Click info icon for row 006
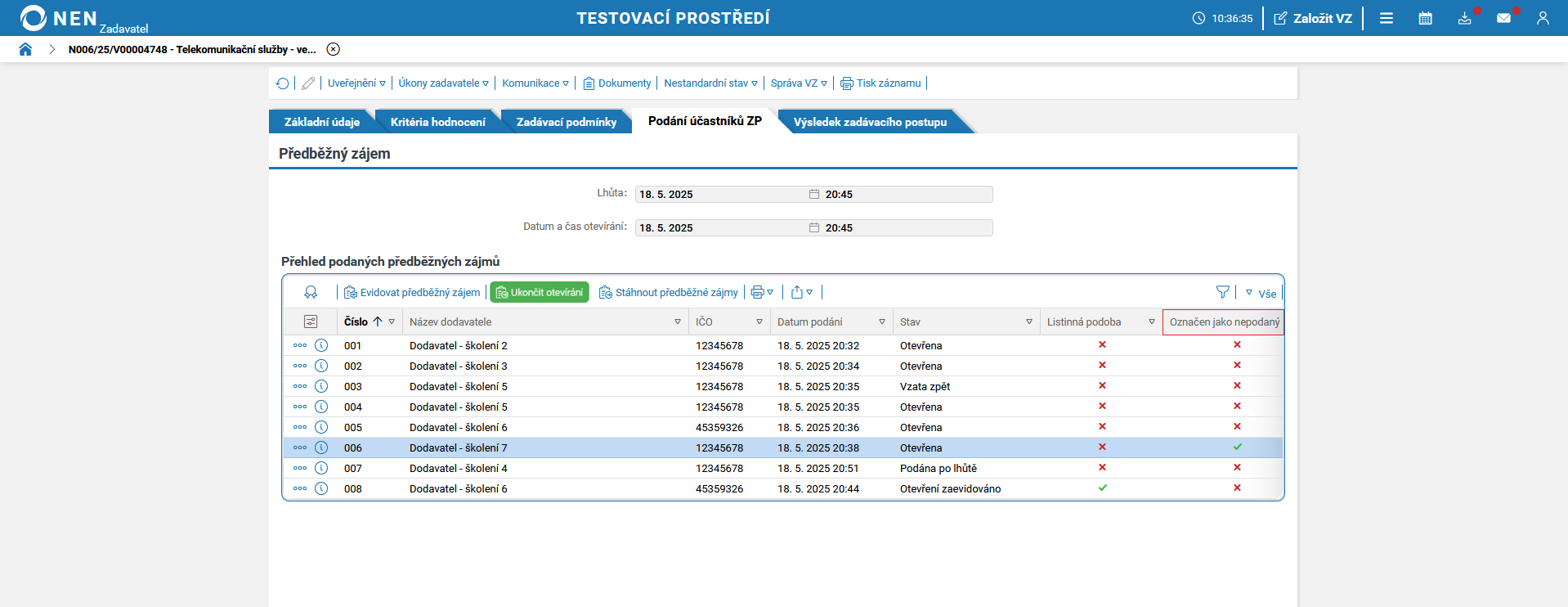The height and width of the screenshot is (607, 1568). (x=321, y=447)
